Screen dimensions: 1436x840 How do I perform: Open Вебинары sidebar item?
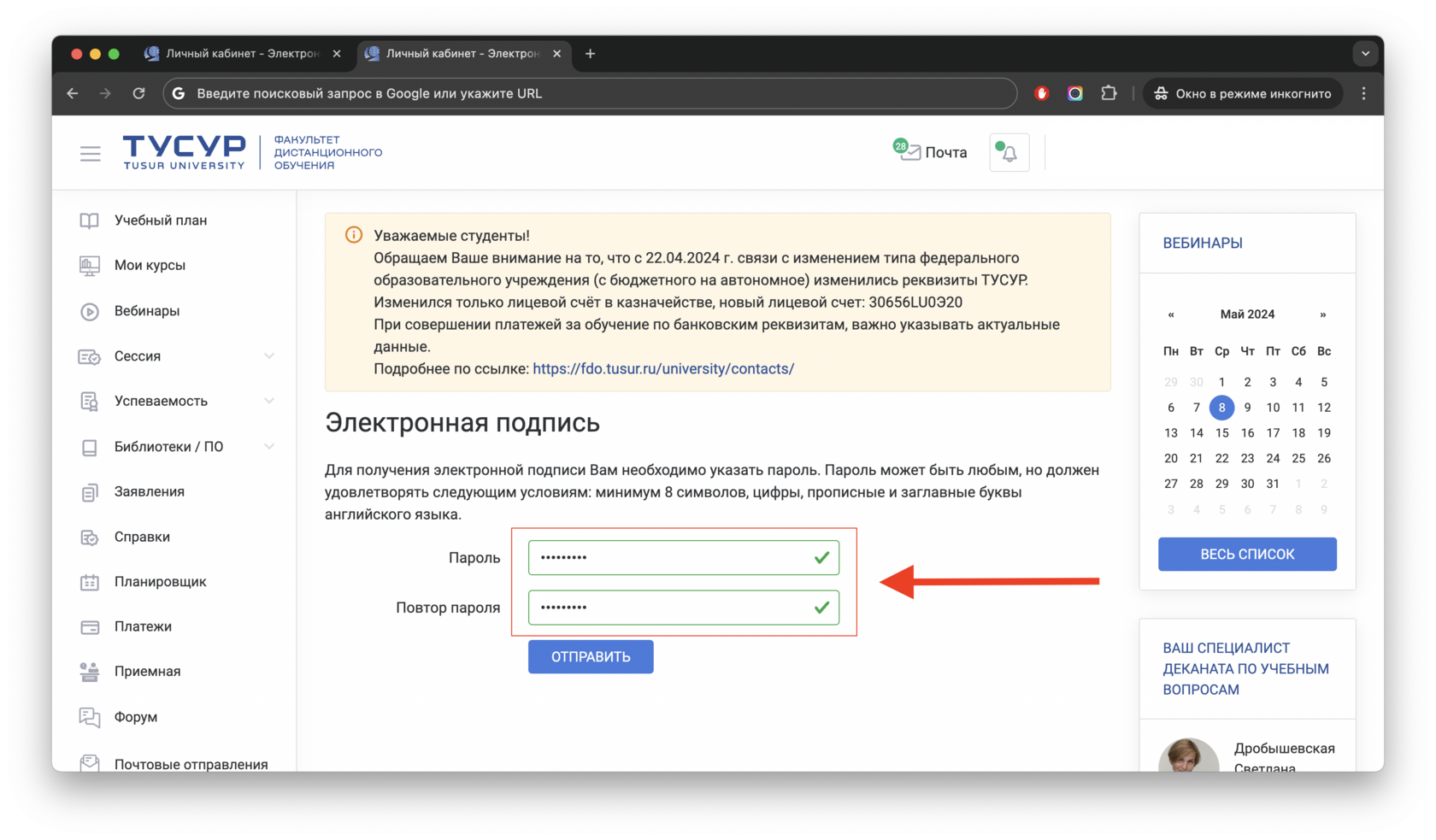pos(147,311)
